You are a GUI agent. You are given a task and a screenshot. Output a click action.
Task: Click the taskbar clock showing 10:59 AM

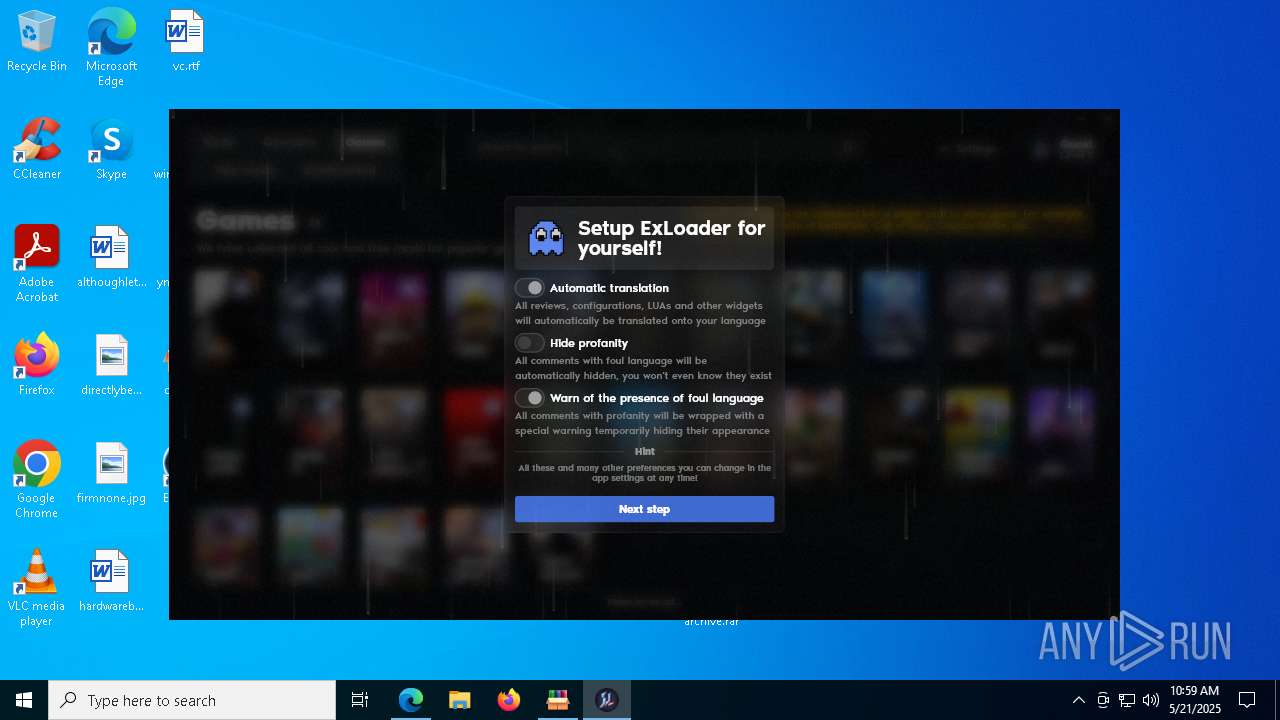pos(1194,700)
